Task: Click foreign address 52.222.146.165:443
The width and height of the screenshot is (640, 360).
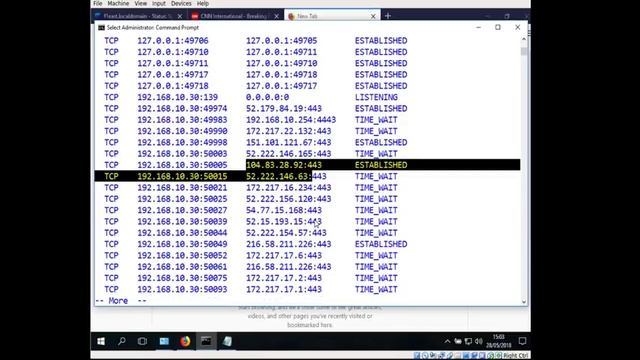Action: coord(289,154)
